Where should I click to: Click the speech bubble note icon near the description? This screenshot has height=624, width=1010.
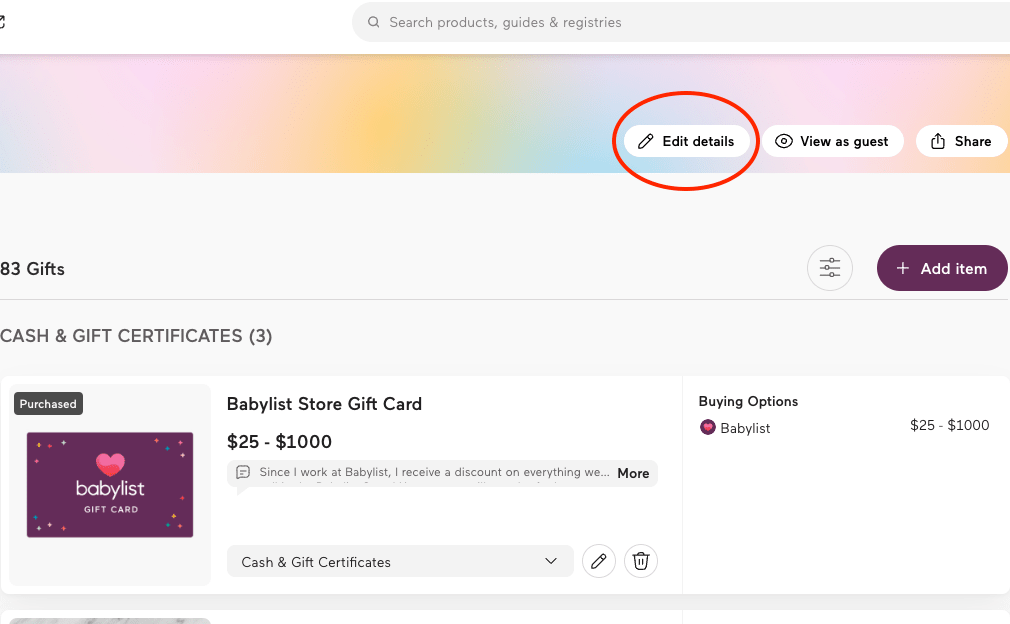pos(242,472)
